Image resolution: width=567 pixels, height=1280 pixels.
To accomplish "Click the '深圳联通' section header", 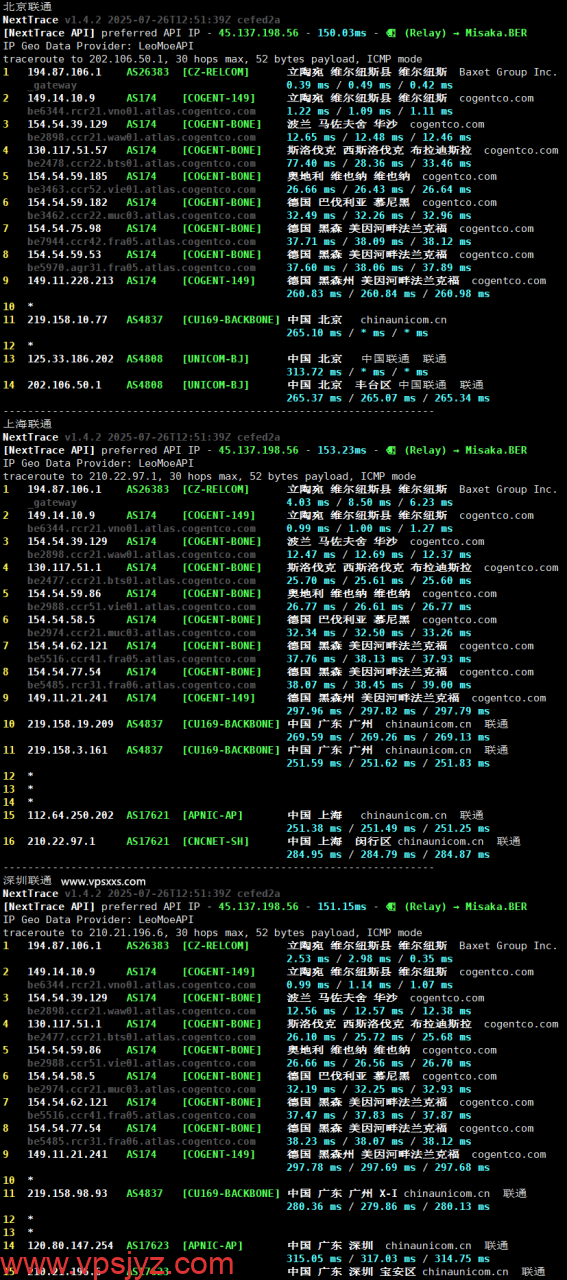I will pos(27,881).
